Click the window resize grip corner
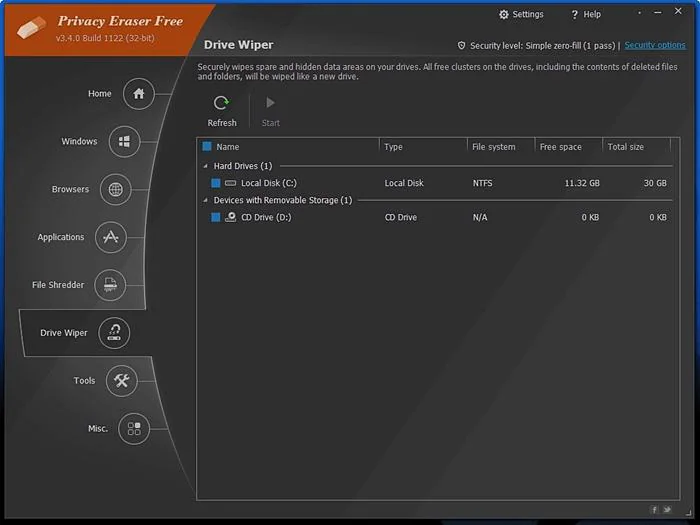Viewport: 700px width, 525px height. click(688, 513)
